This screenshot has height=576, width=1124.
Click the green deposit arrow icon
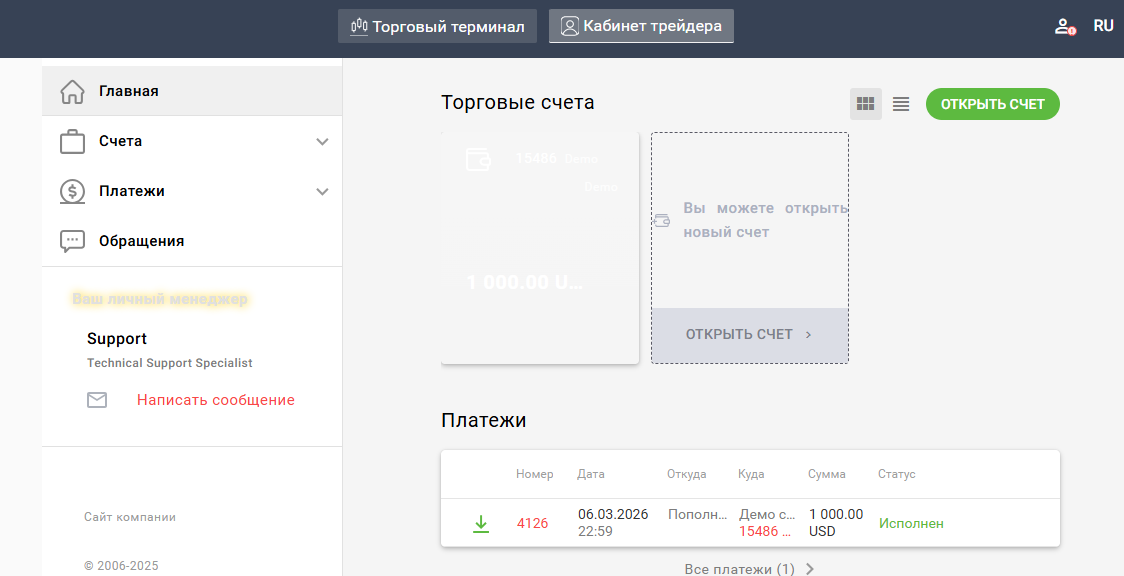[x=481, y=523]
